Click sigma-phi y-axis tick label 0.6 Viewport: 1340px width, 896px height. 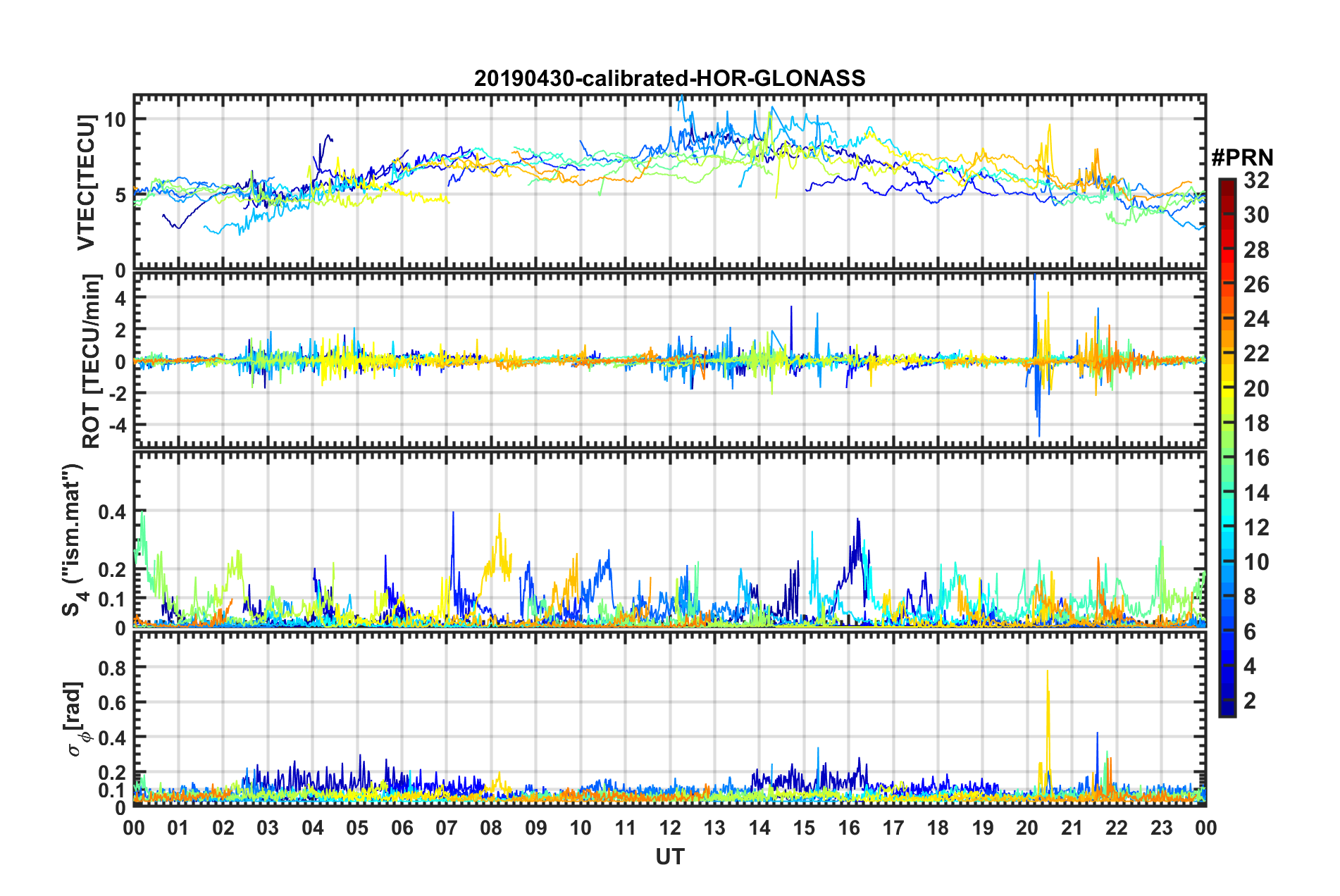[112, 702]
